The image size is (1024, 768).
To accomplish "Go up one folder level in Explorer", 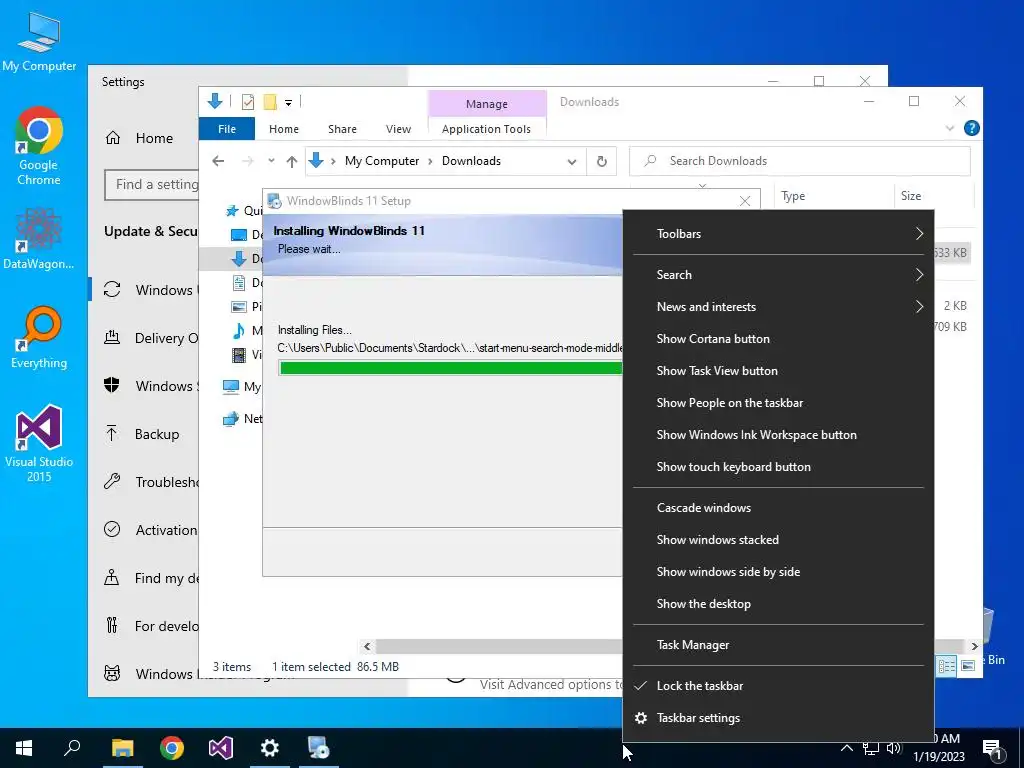I will 292,161.
